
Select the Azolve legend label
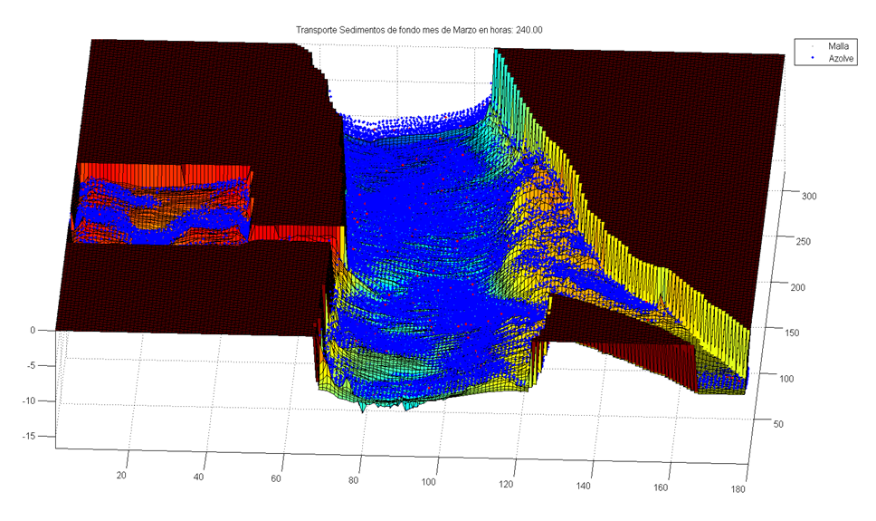826,58
